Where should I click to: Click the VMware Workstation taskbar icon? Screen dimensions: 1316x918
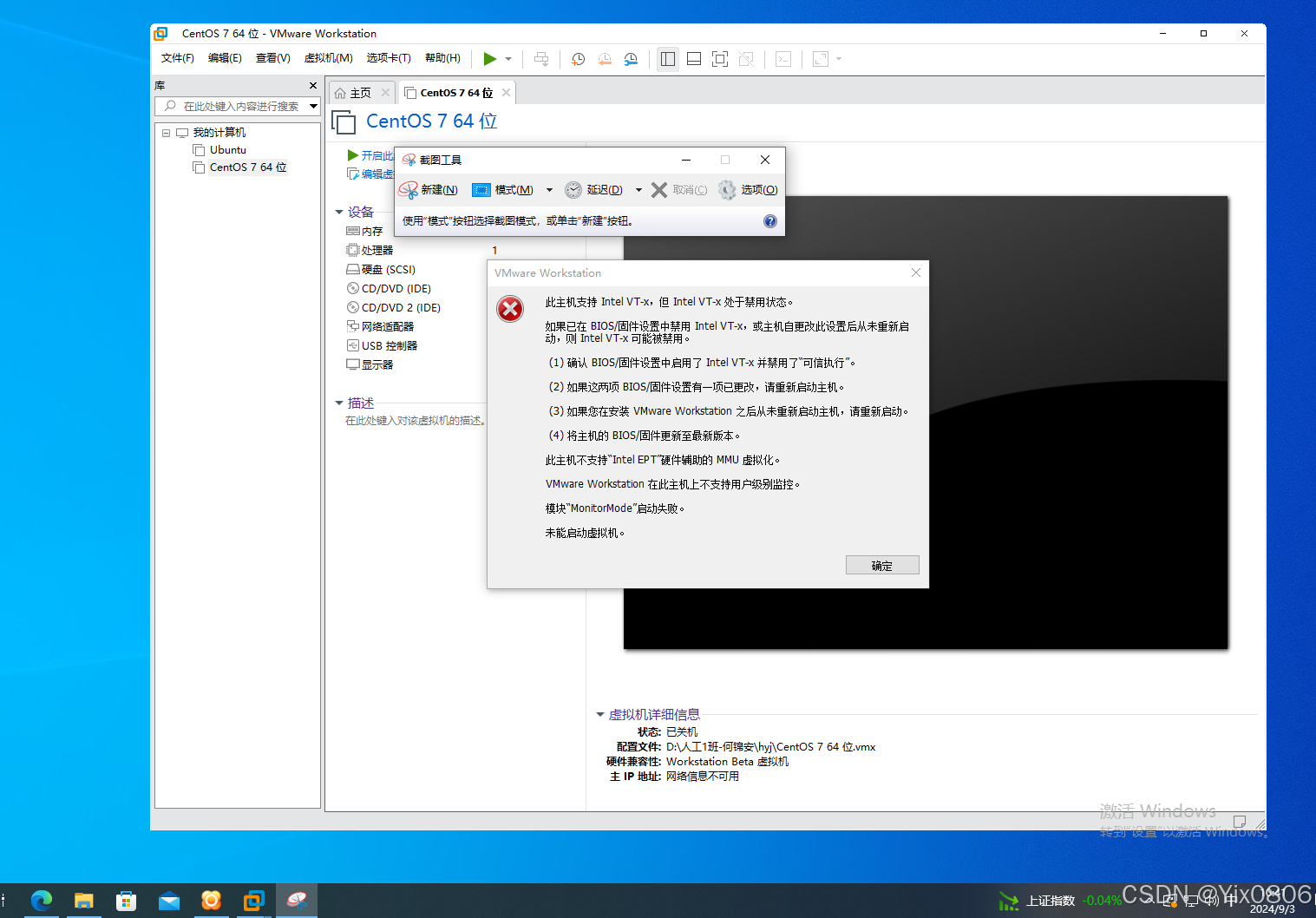point(253,901)
